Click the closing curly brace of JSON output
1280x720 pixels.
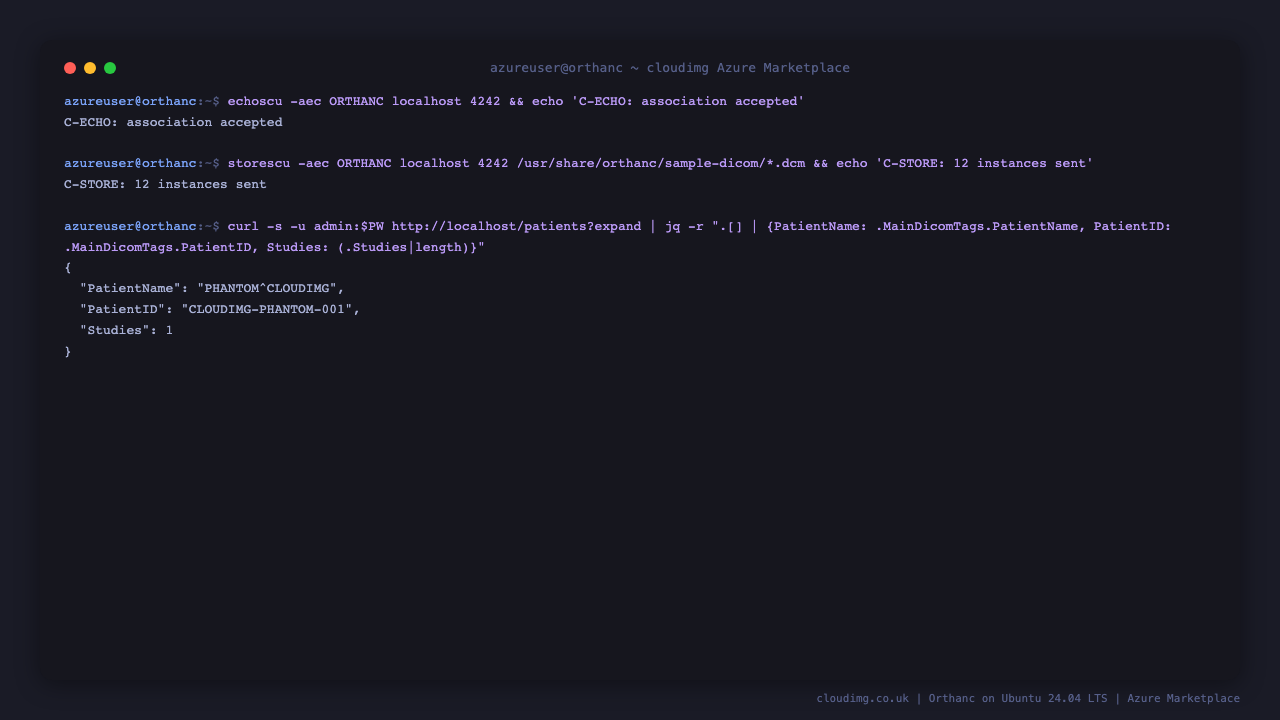(68, 351)
